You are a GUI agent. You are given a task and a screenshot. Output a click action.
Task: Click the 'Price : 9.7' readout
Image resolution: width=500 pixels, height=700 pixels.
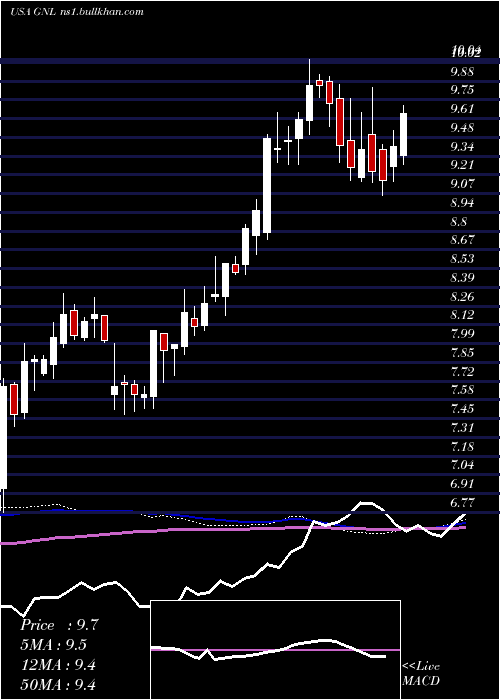click(58, 625)
